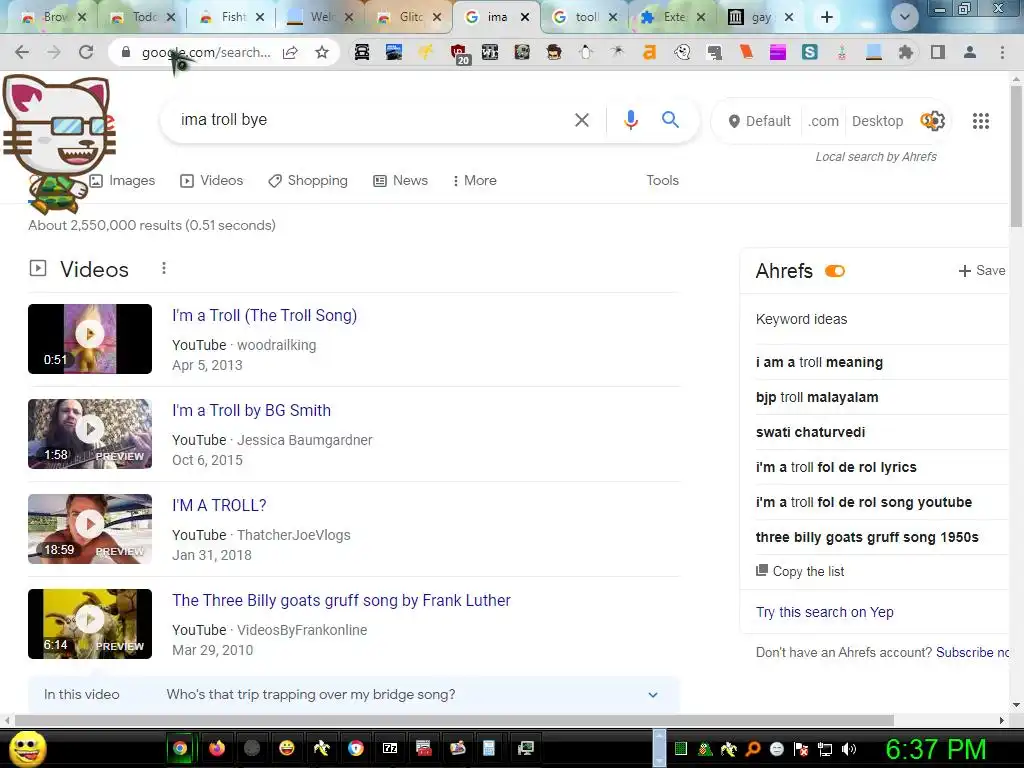The width and height of the screenshot is (1024, 768).
Task: Open "I'm a Troll (The Troll Song)" link
Action: click(264, 315)
